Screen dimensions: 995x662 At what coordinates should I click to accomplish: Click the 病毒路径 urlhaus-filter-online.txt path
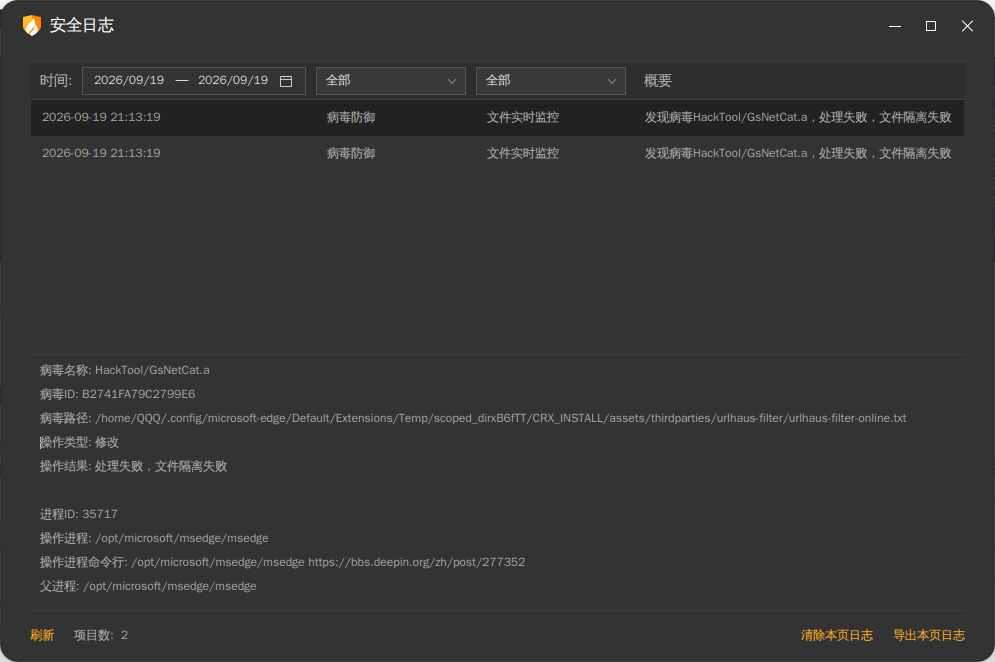click(x=473, y=418)
